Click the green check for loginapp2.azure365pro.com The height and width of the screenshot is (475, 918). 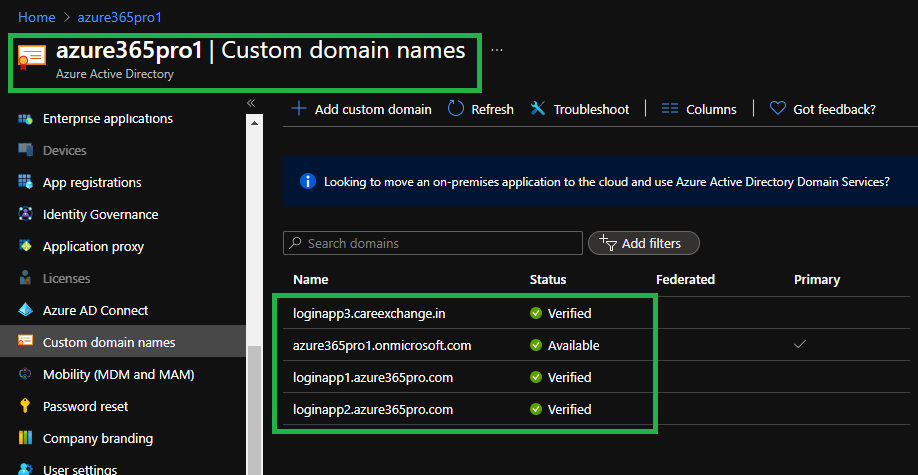coord(536,409)
